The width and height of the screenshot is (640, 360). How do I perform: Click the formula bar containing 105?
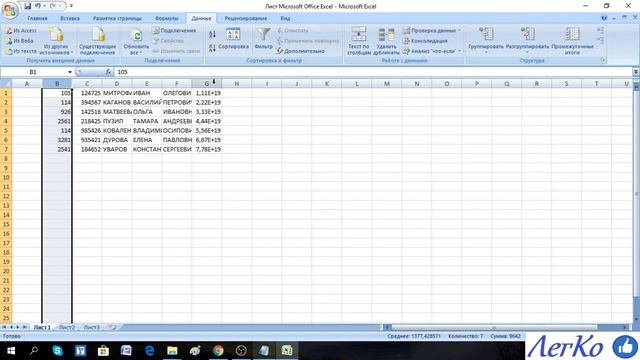373,72
